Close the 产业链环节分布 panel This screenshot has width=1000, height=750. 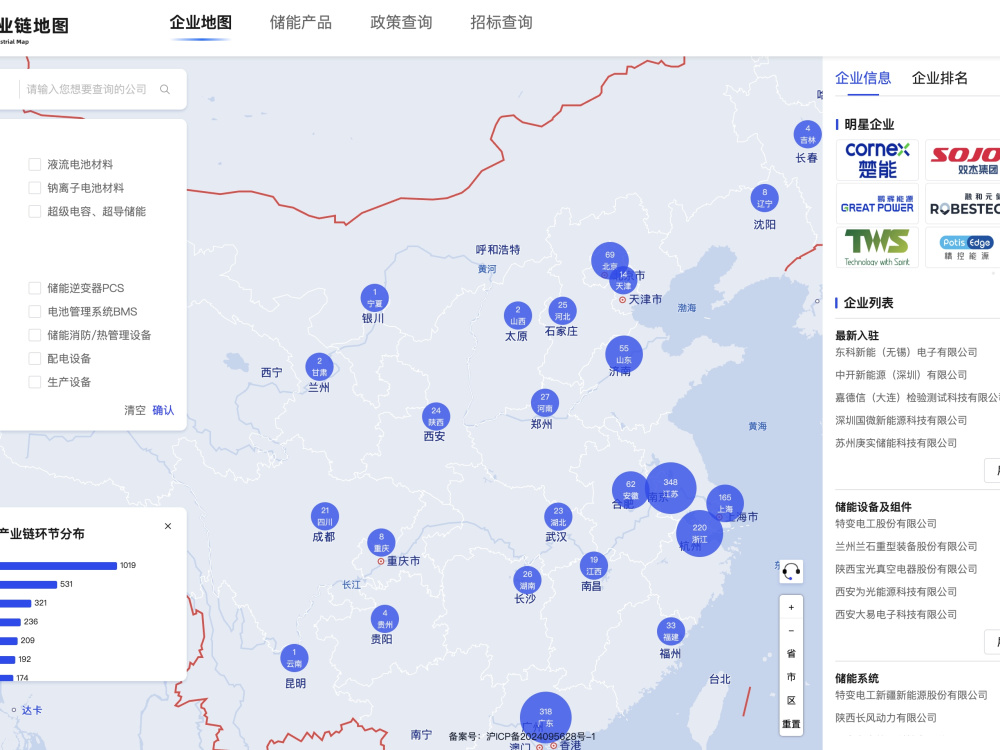[x=168, y=526]
